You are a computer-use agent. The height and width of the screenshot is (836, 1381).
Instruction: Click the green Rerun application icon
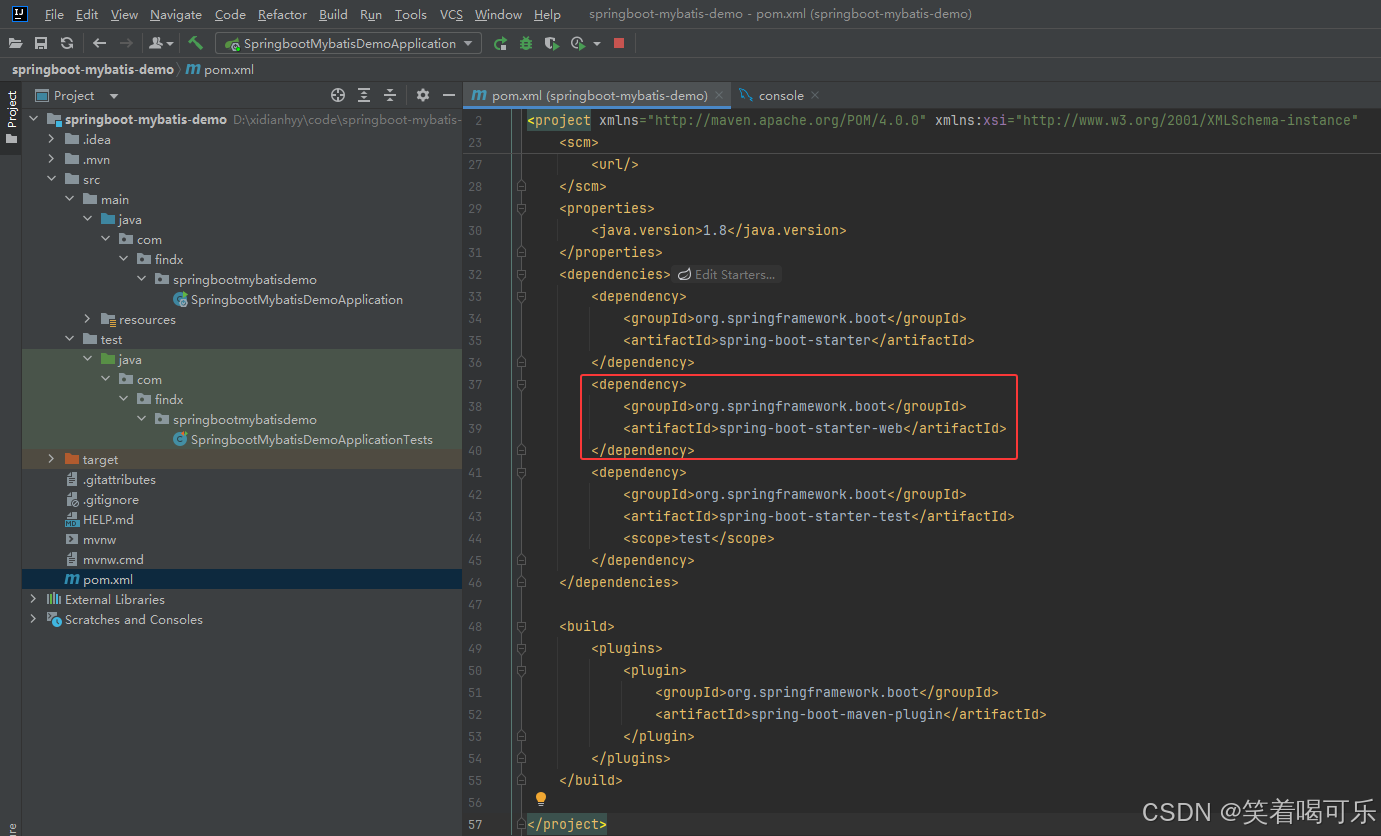pyautogui.click(x=500, y=43)
